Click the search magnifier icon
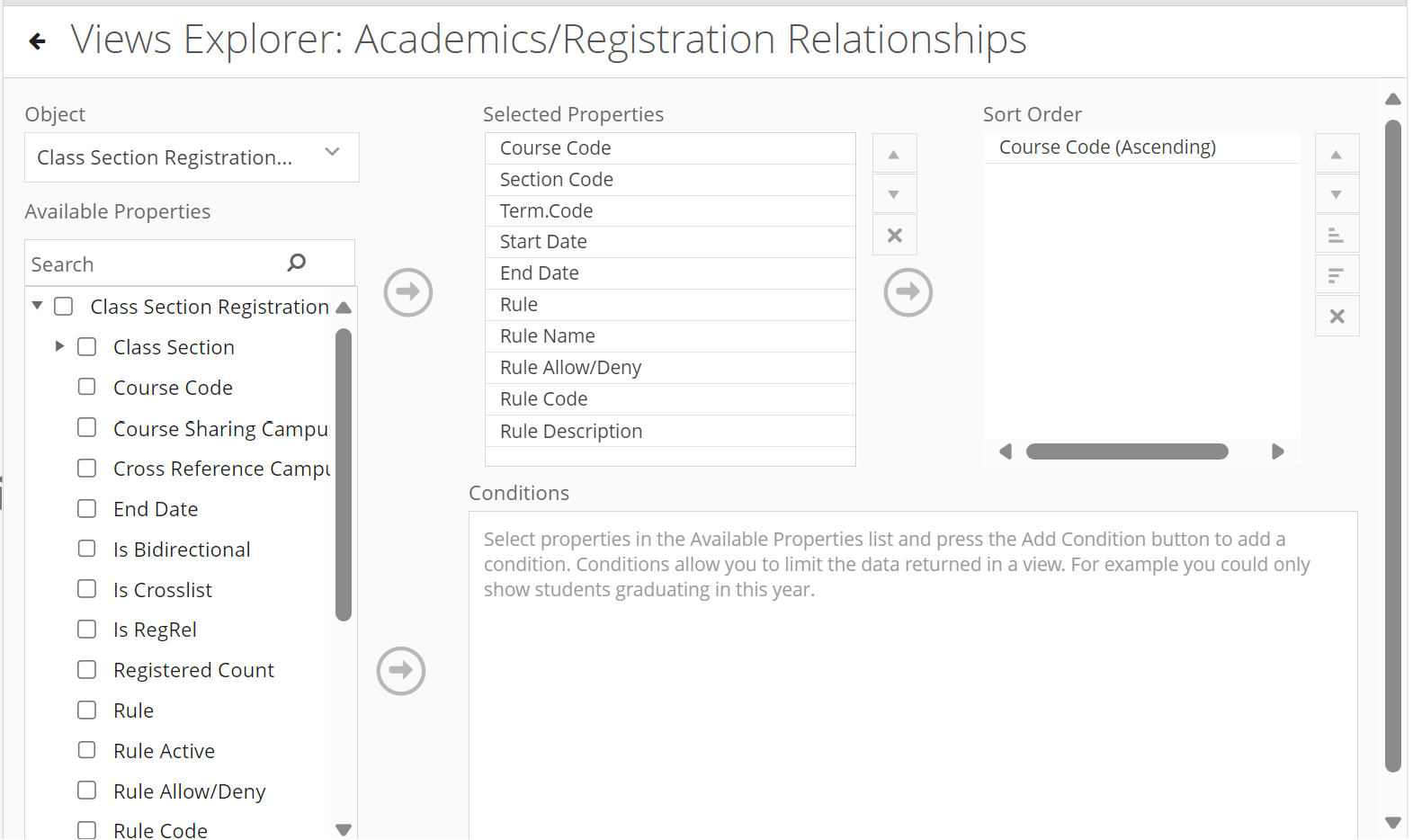The width and height of the screenshot is (1413, 840). tap(297, 263)
